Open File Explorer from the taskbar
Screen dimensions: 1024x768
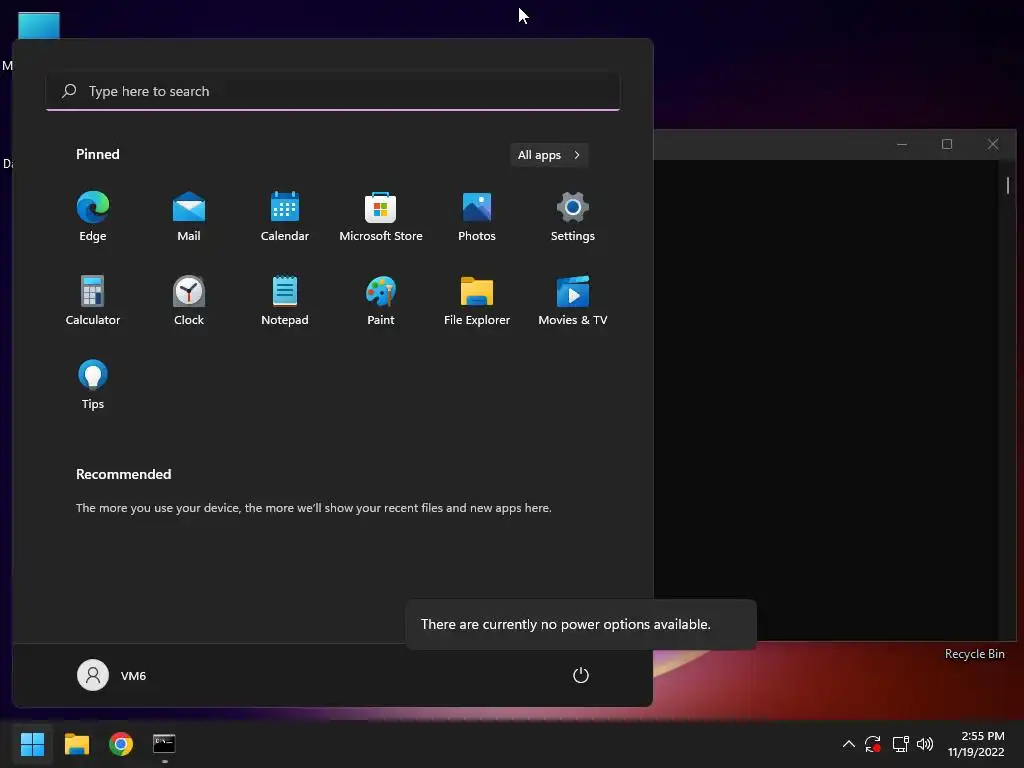coord(76,744)
